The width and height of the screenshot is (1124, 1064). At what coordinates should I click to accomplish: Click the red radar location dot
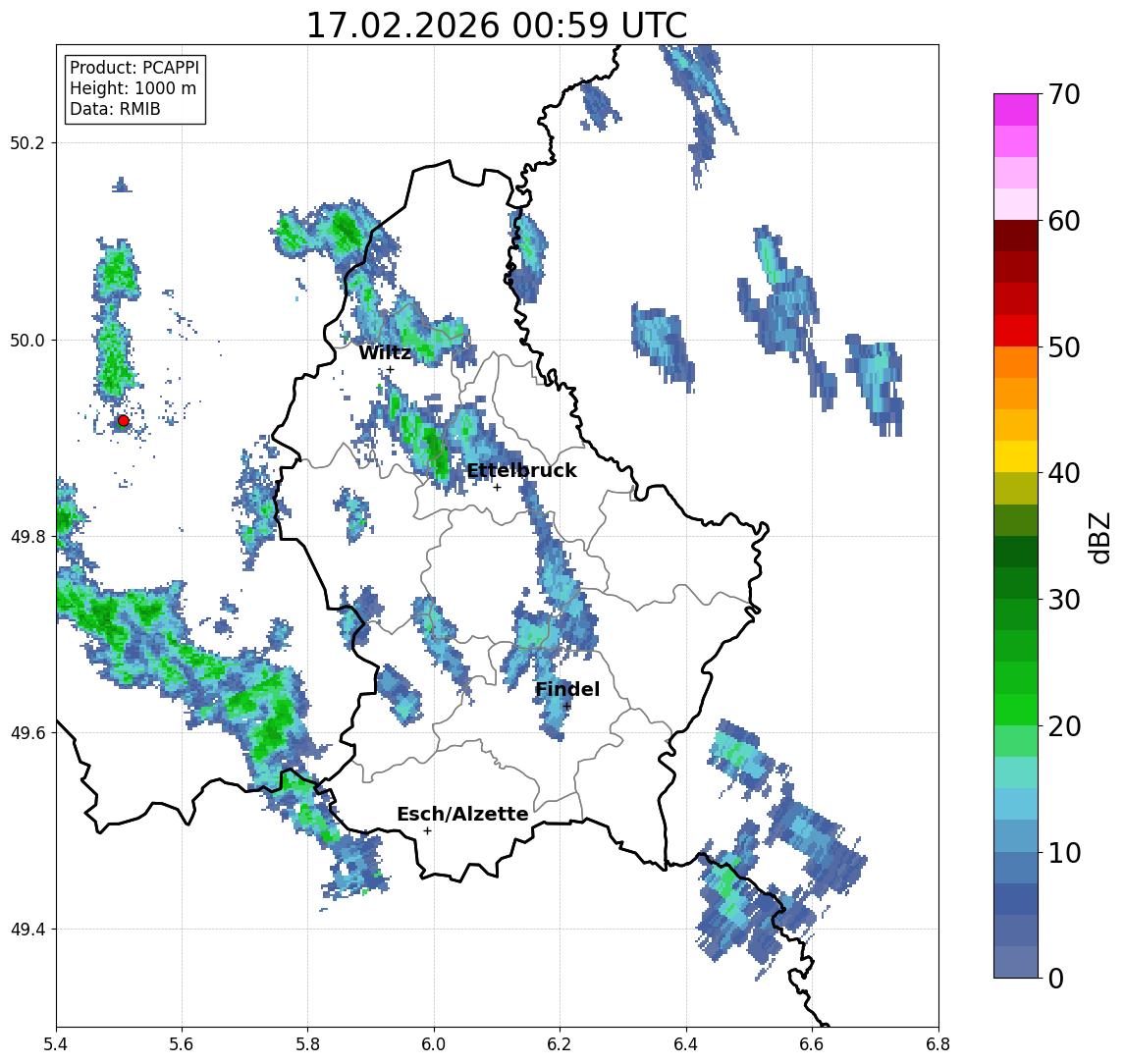click(124, 421)
